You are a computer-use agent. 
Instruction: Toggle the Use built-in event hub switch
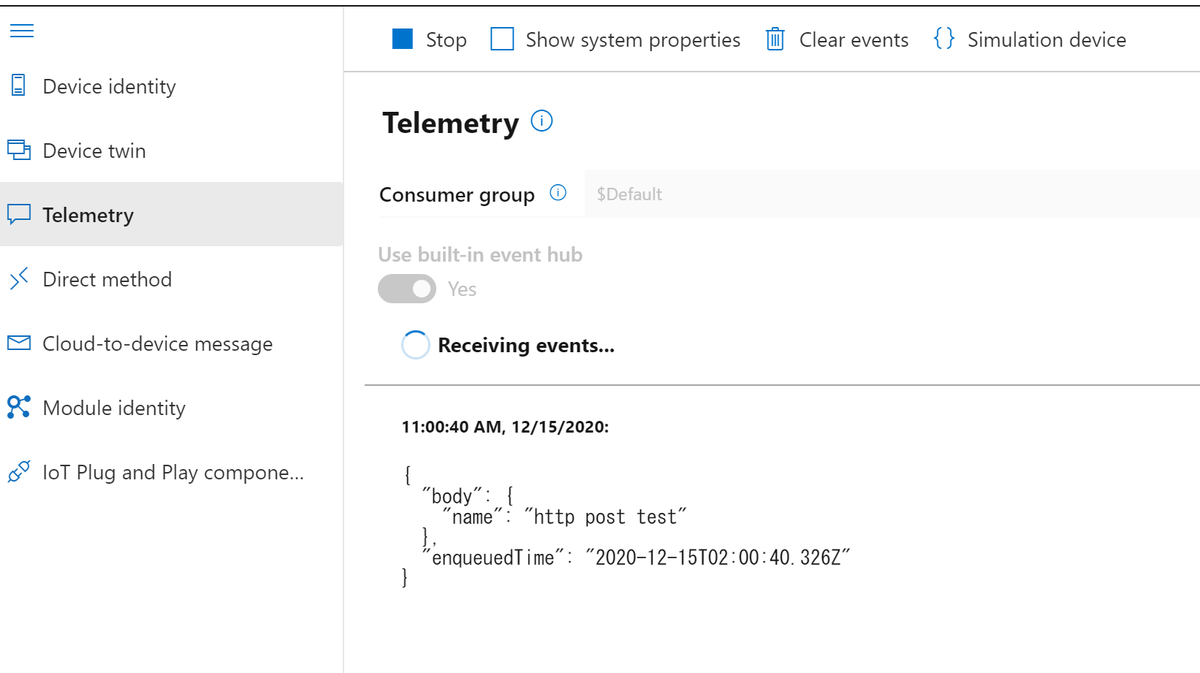407,289
